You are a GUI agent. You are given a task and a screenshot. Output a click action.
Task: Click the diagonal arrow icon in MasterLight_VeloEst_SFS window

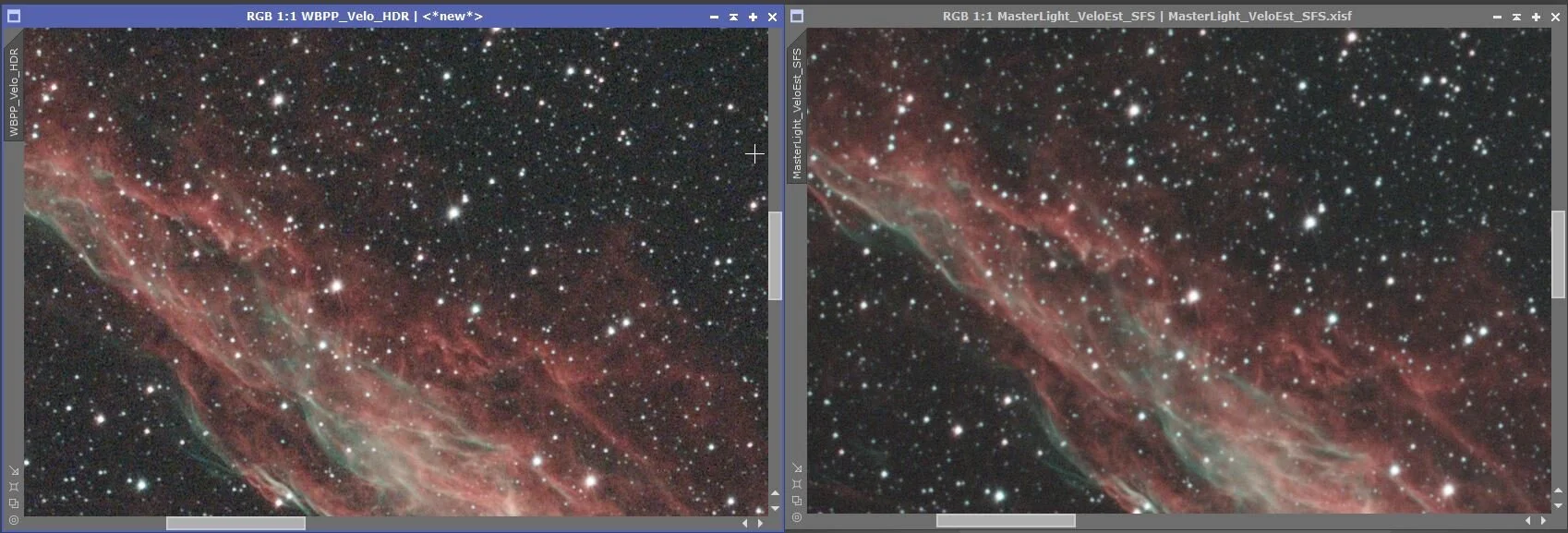[x=797, y=467]
